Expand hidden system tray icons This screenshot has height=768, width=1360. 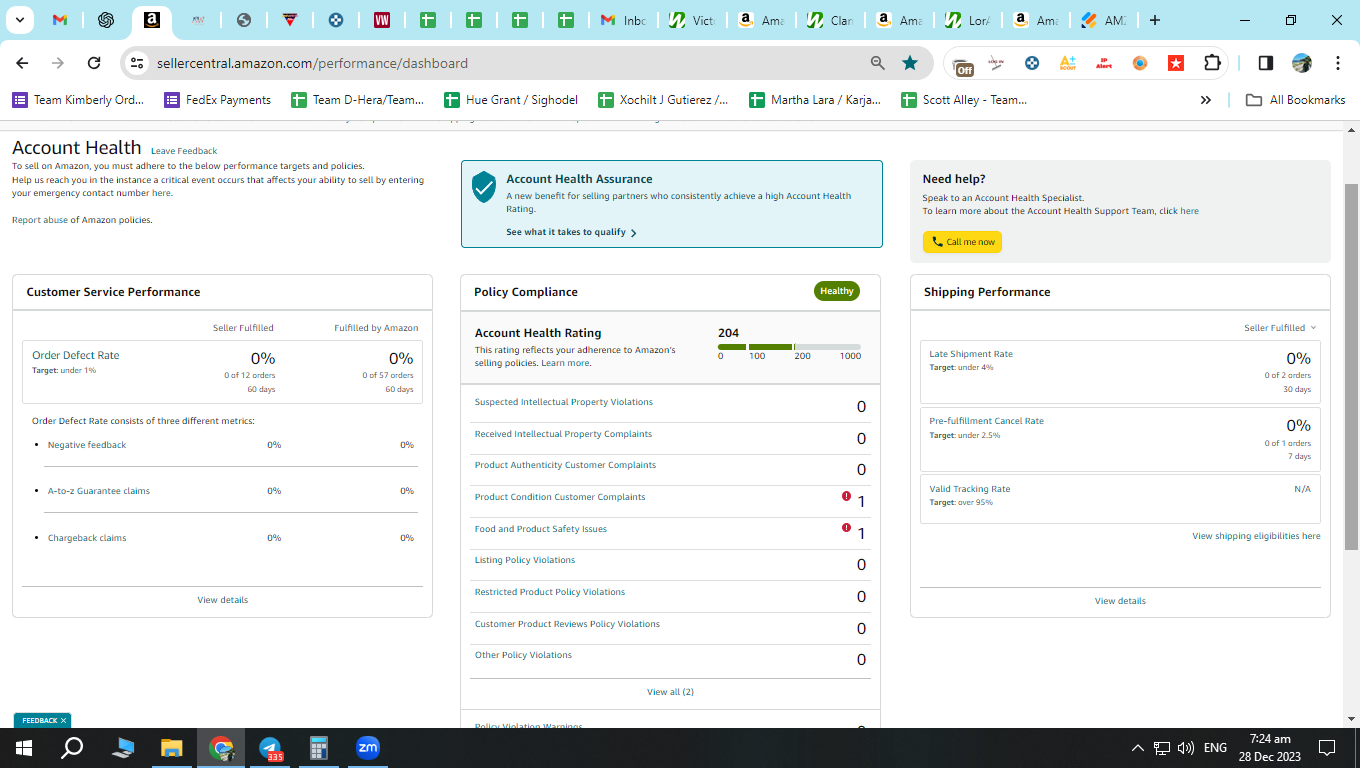click(x=1137, y=748)
